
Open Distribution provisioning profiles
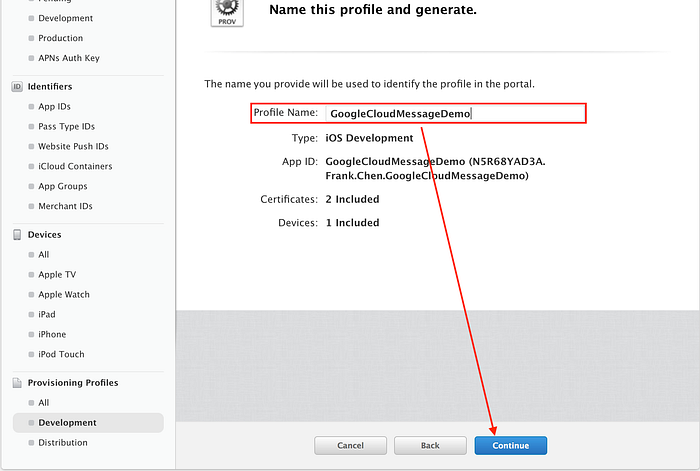point(63,442)
